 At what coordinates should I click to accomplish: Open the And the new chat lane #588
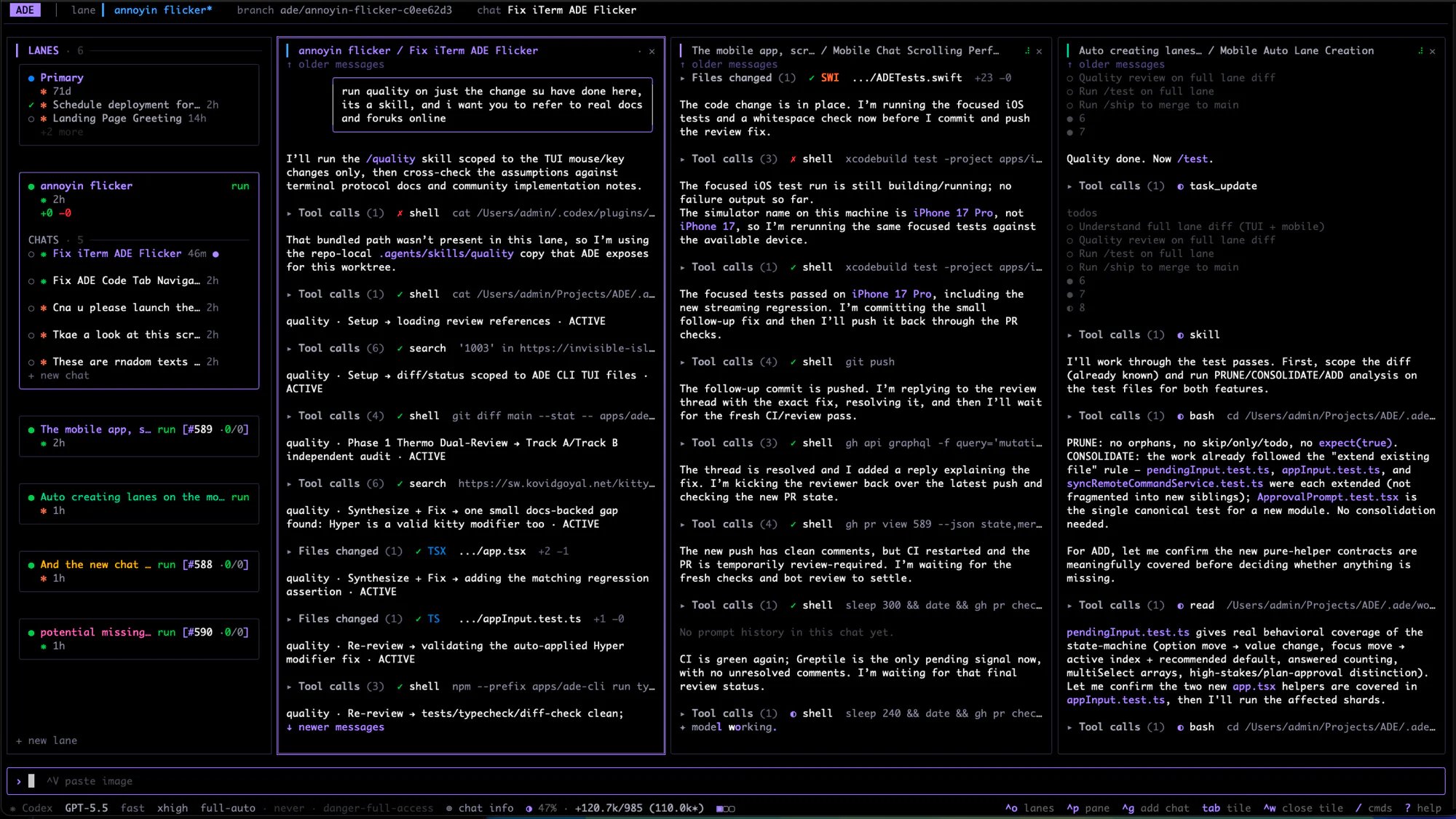coord(139,571)
